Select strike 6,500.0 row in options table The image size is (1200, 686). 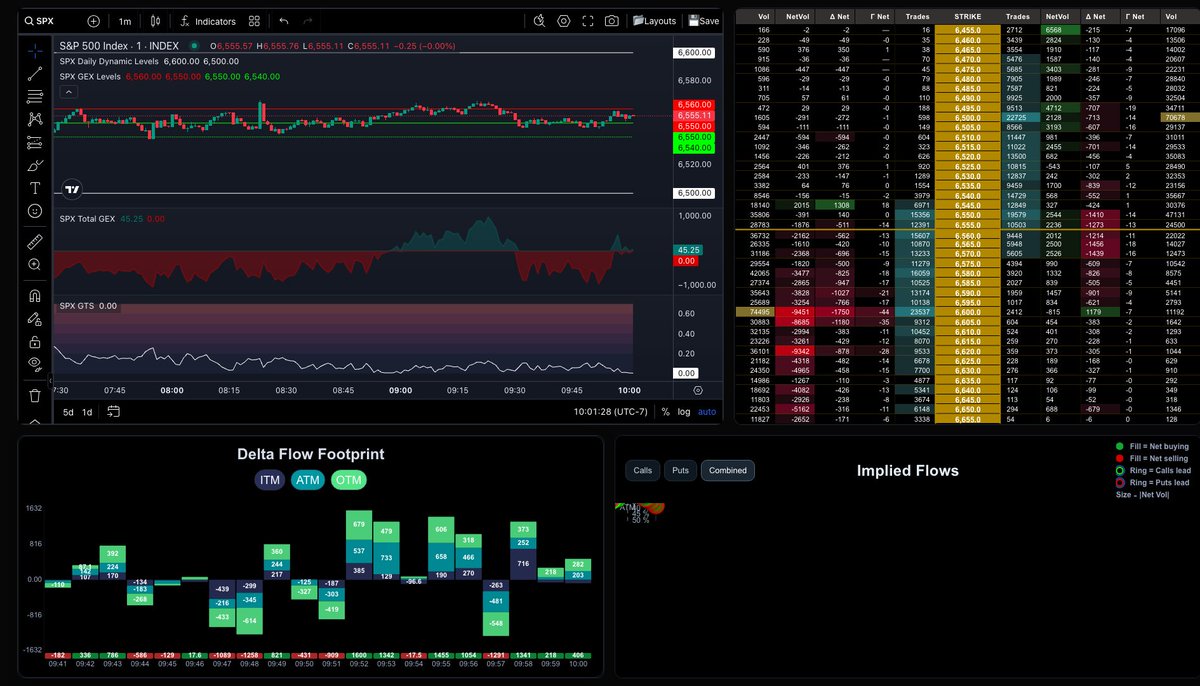(967, 117)
